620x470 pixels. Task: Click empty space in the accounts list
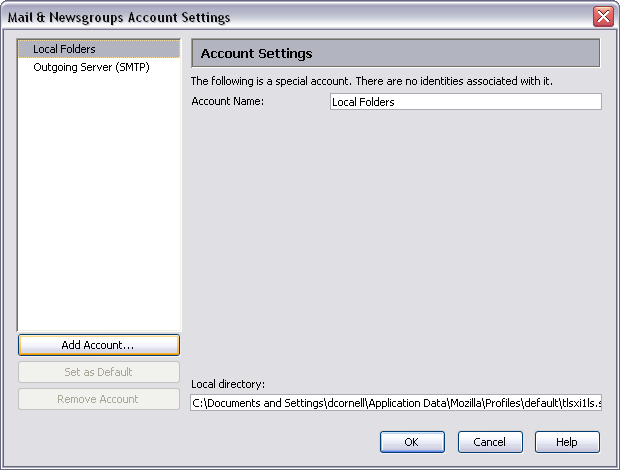(x=98, y=200)
